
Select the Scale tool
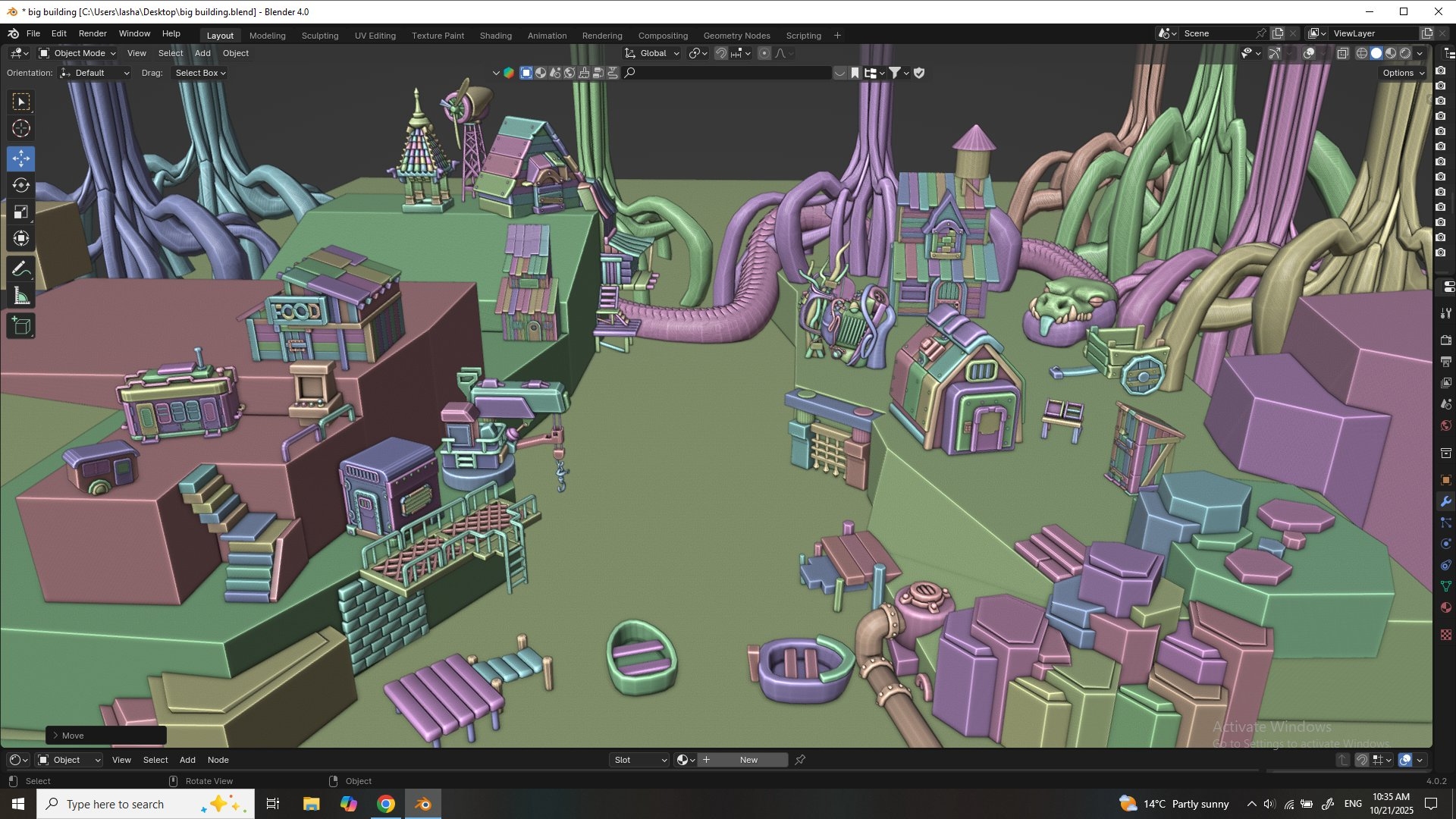(21, 212)
